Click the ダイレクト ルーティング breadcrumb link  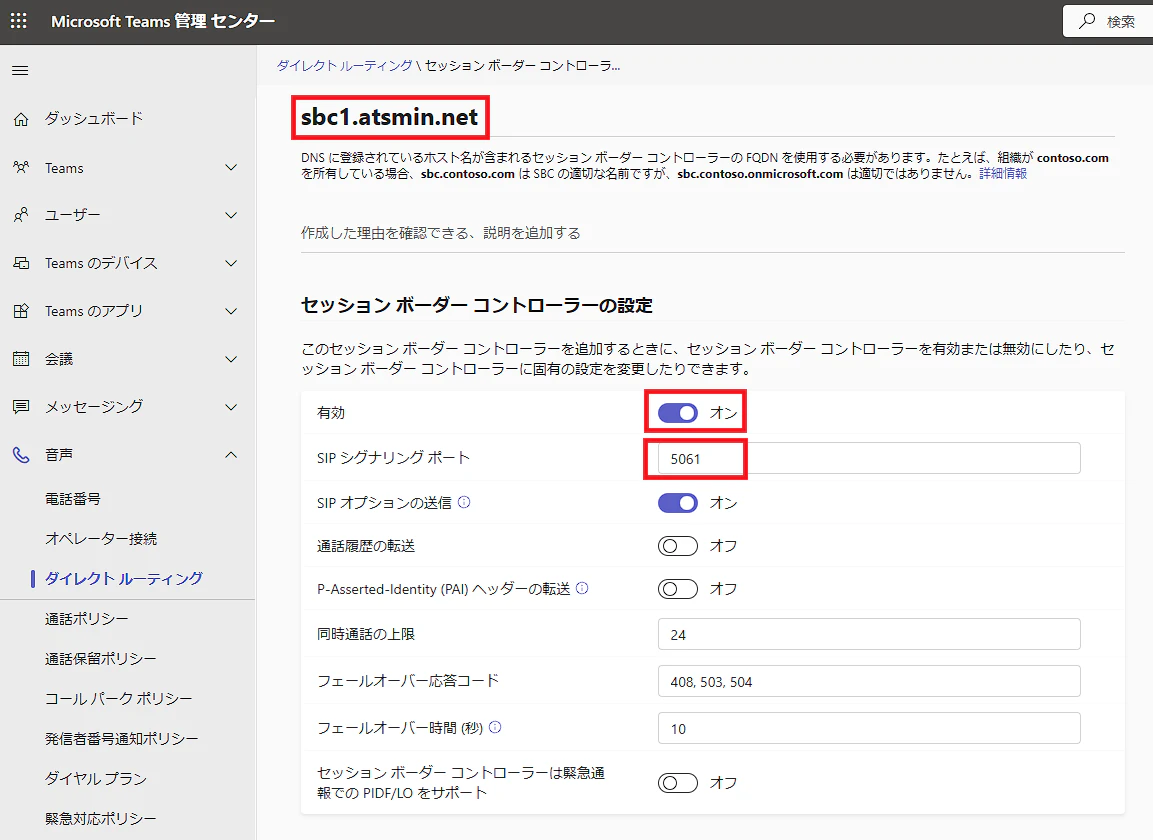[344, 65]
